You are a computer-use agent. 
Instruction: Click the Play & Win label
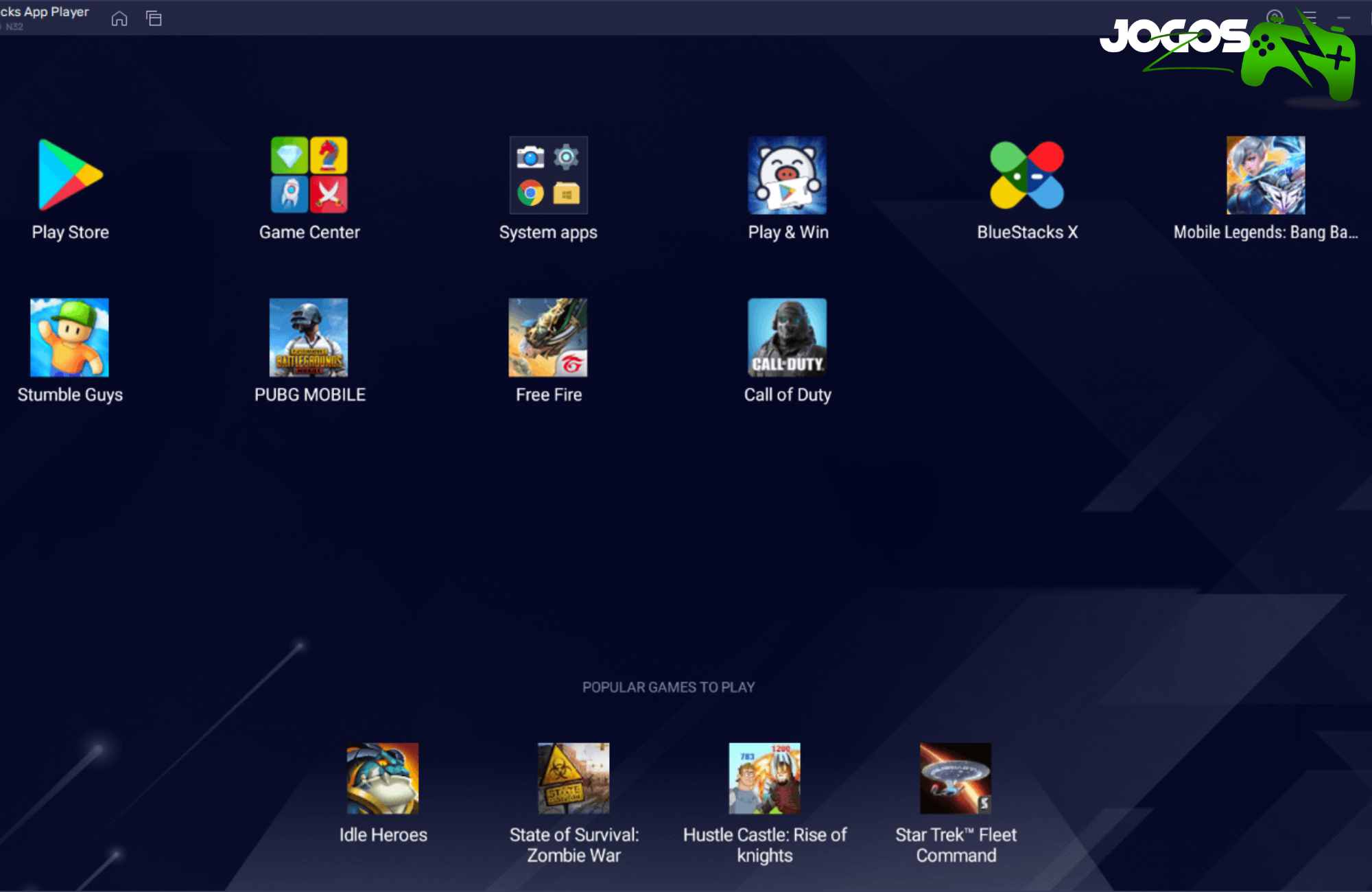(788, 233)
